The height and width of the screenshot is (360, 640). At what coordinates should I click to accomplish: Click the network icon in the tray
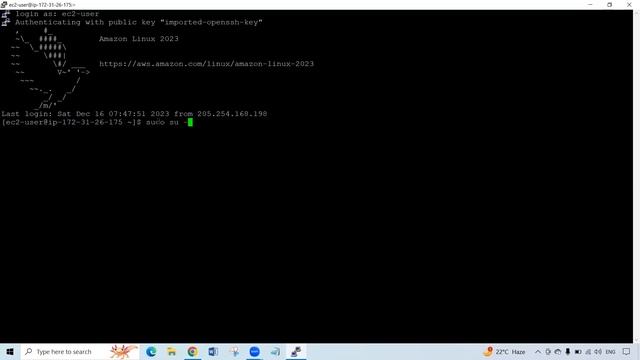(588, 352)
